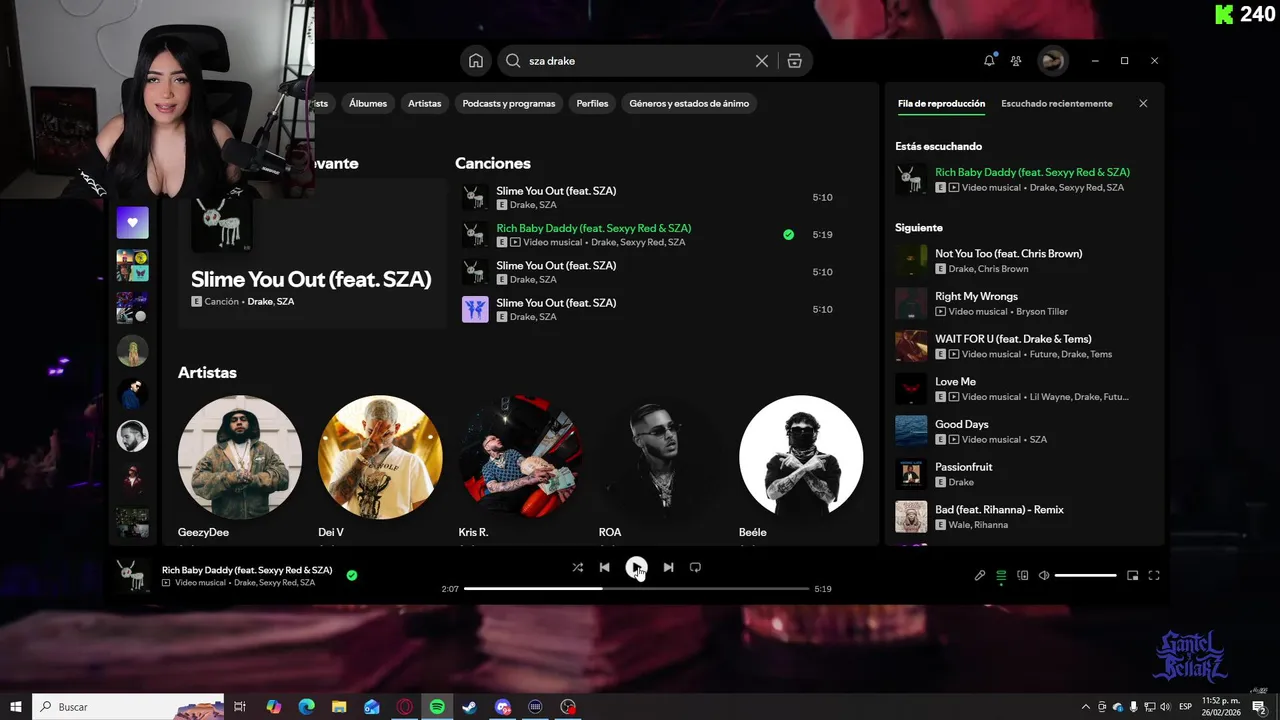
Task: Click Not You Too in the queue
Action: (x=1025, y=261)
